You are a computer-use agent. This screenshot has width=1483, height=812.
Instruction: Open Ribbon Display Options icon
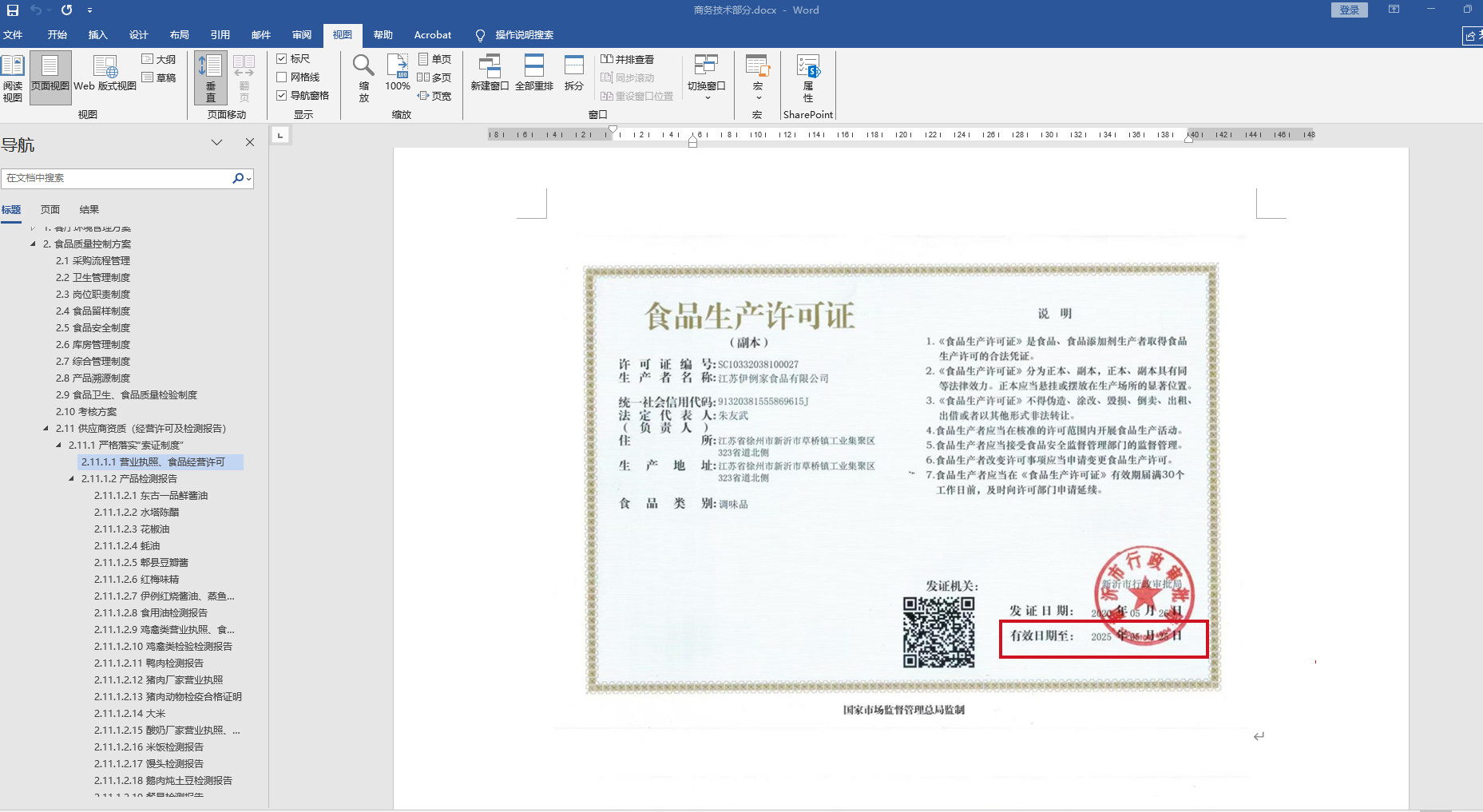click(x=1394, y=10)
